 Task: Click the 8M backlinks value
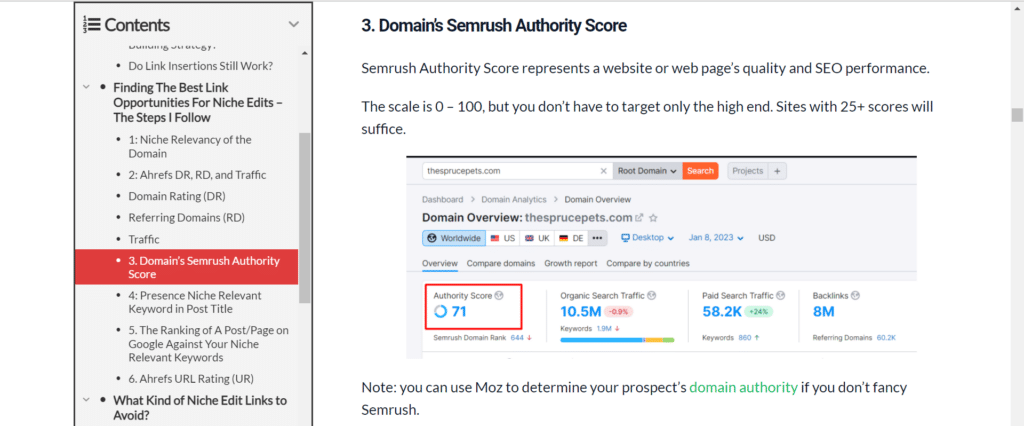[824, 312]
